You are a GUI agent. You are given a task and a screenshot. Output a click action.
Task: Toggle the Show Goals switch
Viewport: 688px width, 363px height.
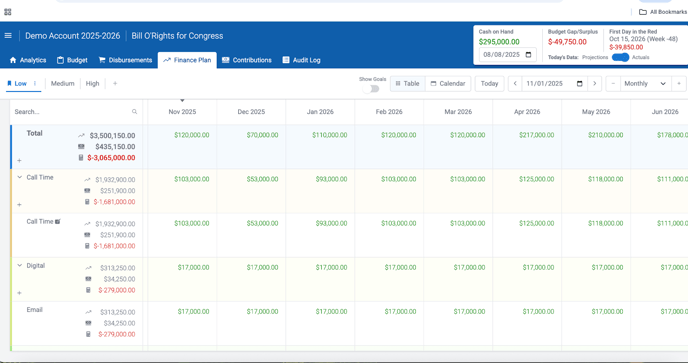click(371, 89)
